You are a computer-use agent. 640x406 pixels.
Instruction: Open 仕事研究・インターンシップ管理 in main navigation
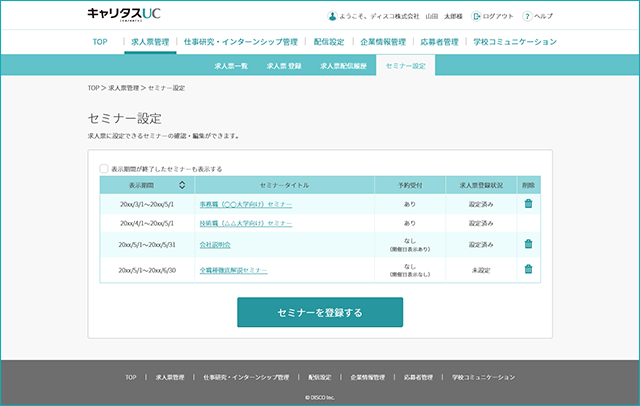coord(240,42)
